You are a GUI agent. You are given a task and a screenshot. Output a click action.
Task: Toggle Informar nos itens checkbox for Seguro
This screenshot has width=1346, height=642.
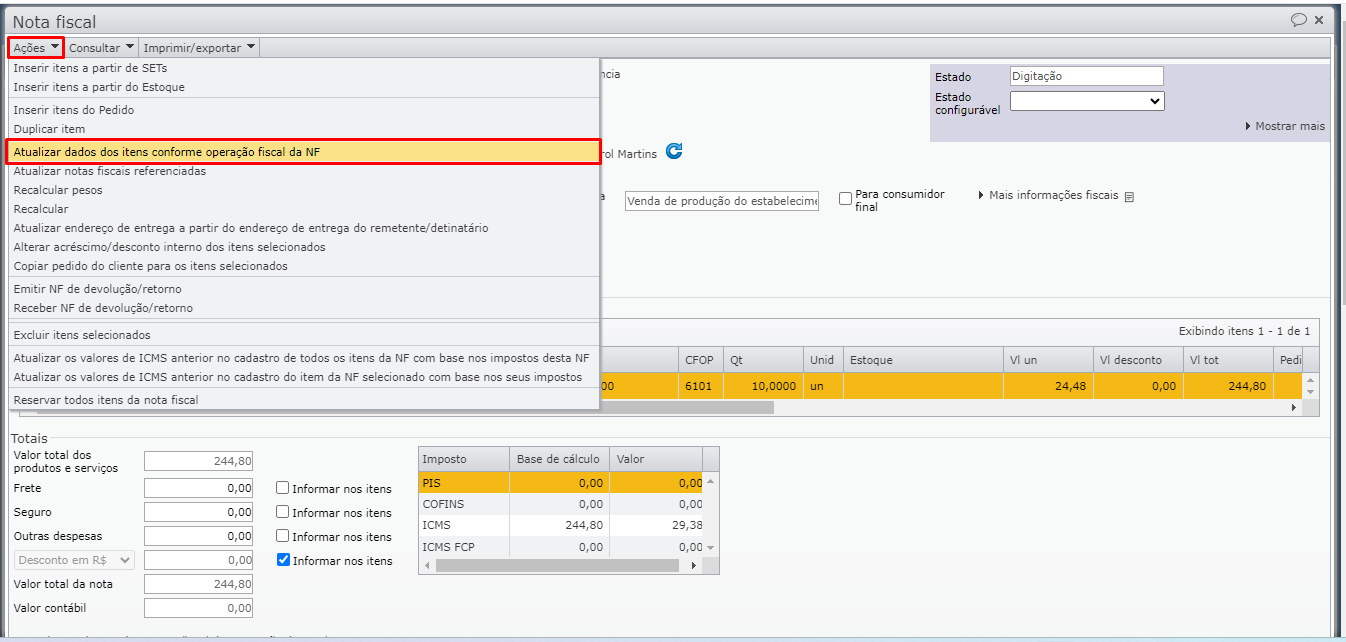pos(283,513)
